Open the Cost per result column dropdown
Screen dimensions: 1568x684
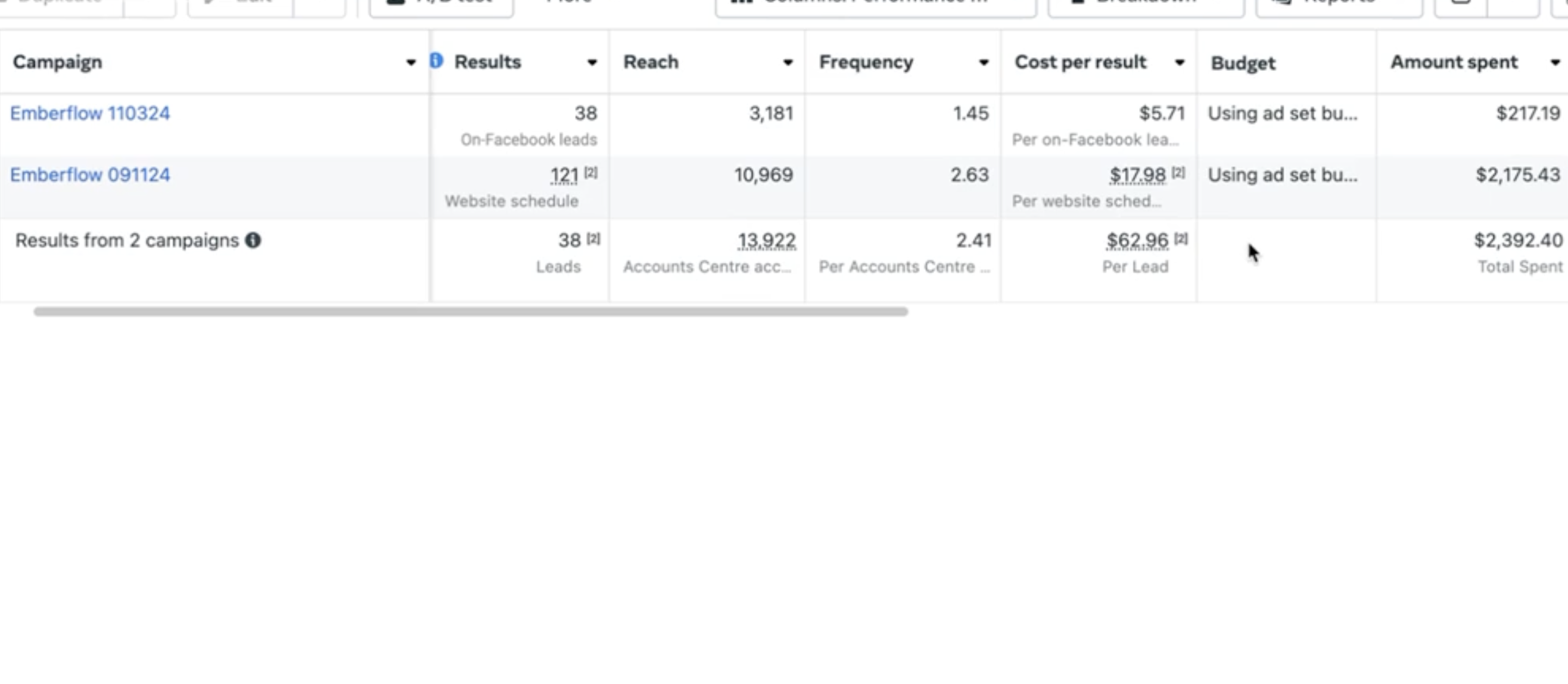tap(1180, 62)
